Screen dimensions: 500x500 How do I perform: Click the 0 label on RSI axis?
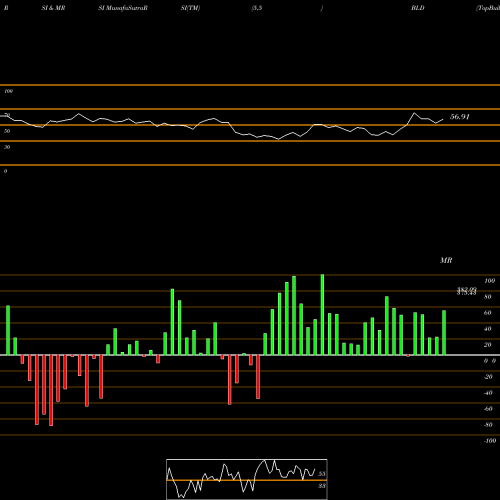coord(5,171)
